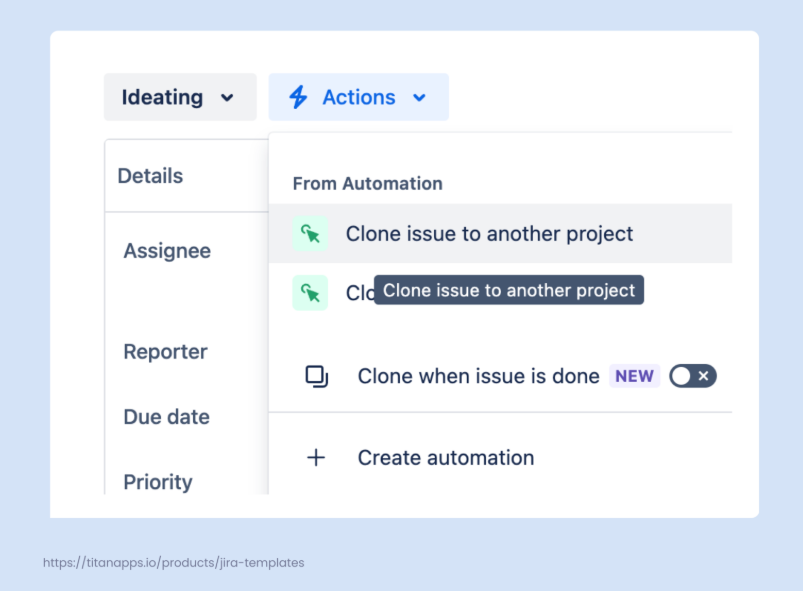Click the plus icon beside Create automation
803x591 pixels.
click(x=316, y=458)
